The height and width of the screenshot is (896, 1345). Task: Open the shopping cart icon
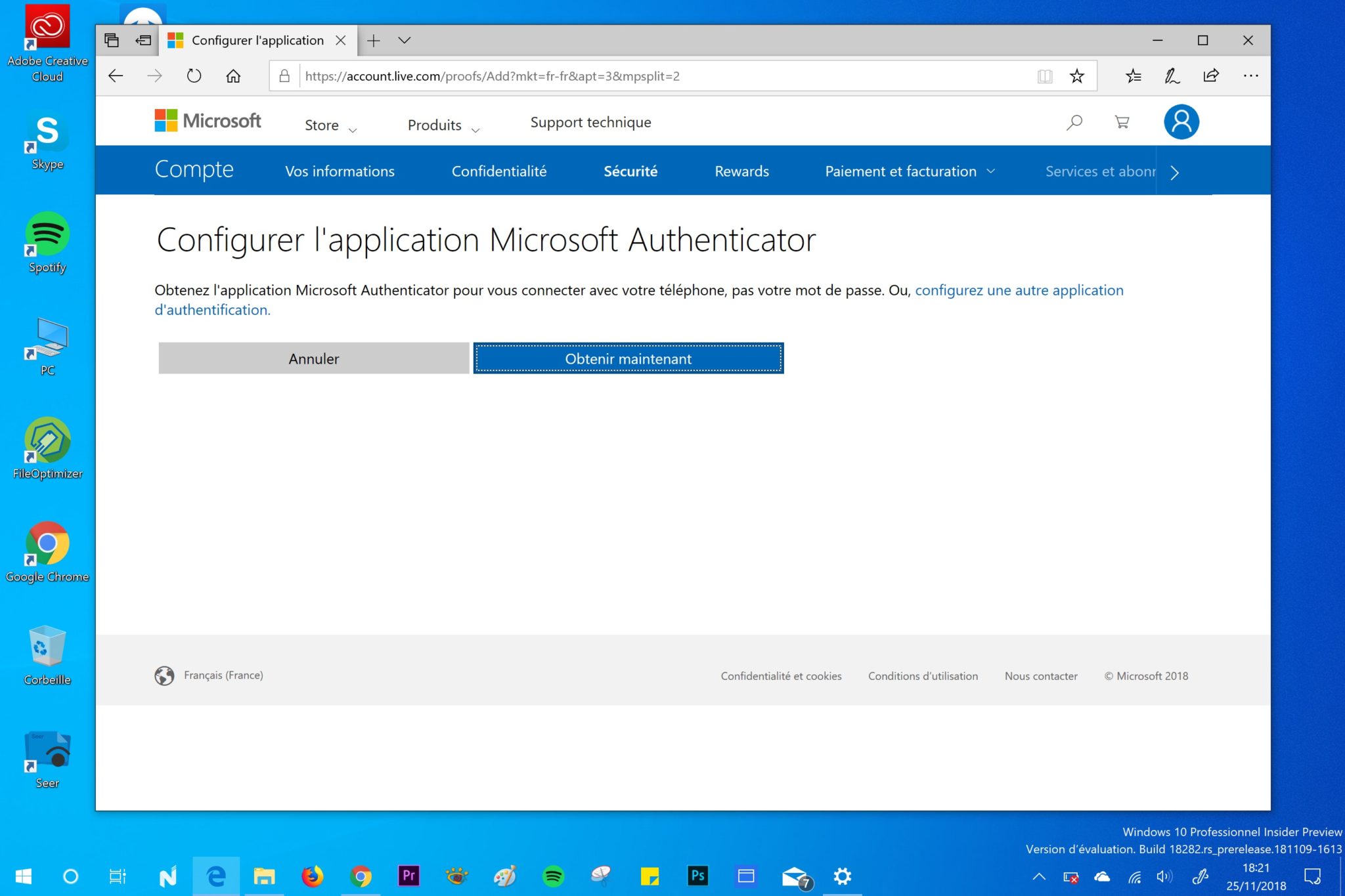coord(1122,122)
